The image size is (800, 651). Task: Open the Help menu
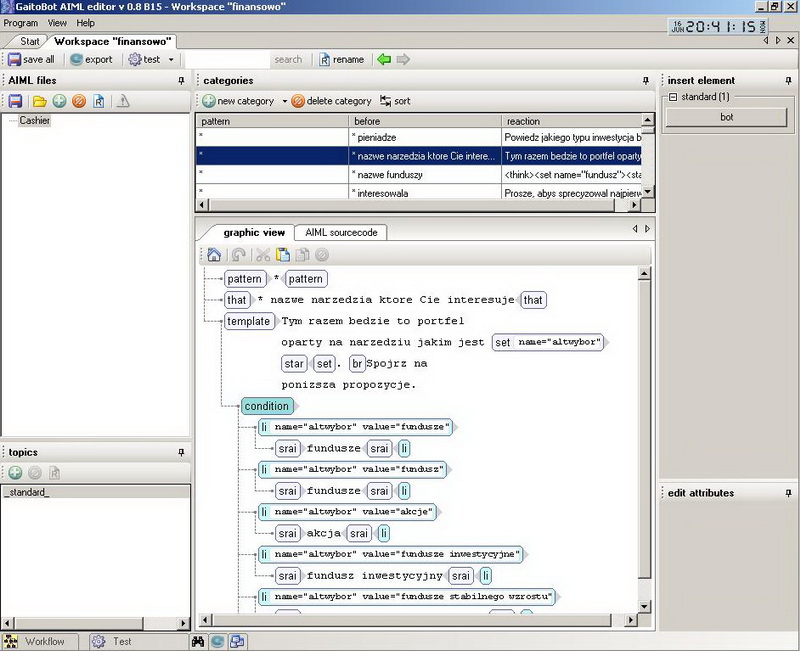tap(86, 23)
